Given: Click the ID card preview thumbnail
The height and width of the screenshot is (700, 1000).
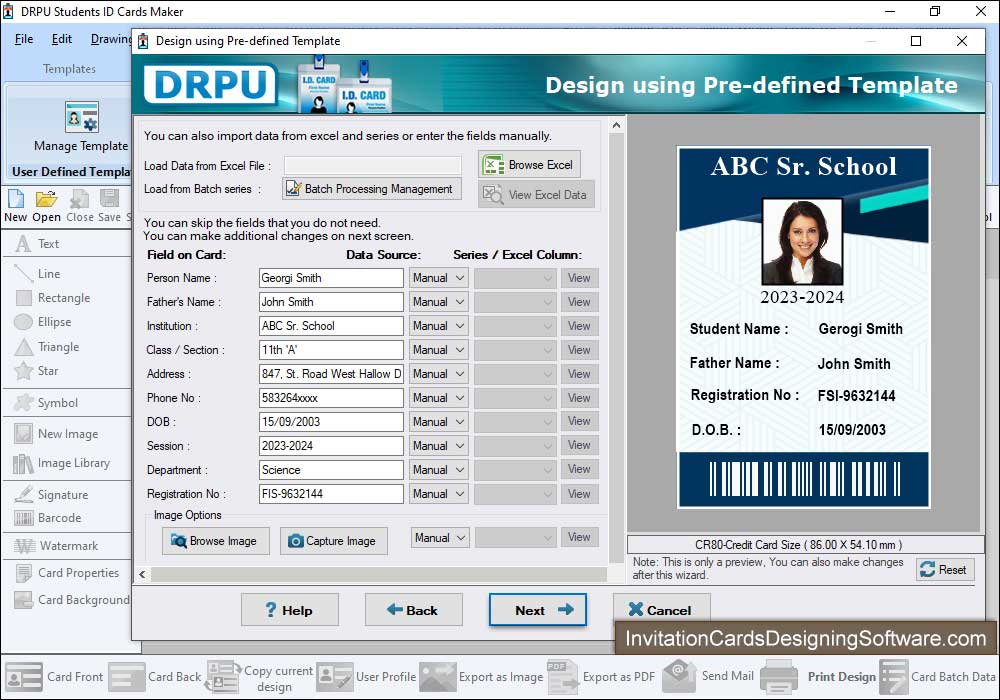Looking at the screenshot, I should [804, 327].
